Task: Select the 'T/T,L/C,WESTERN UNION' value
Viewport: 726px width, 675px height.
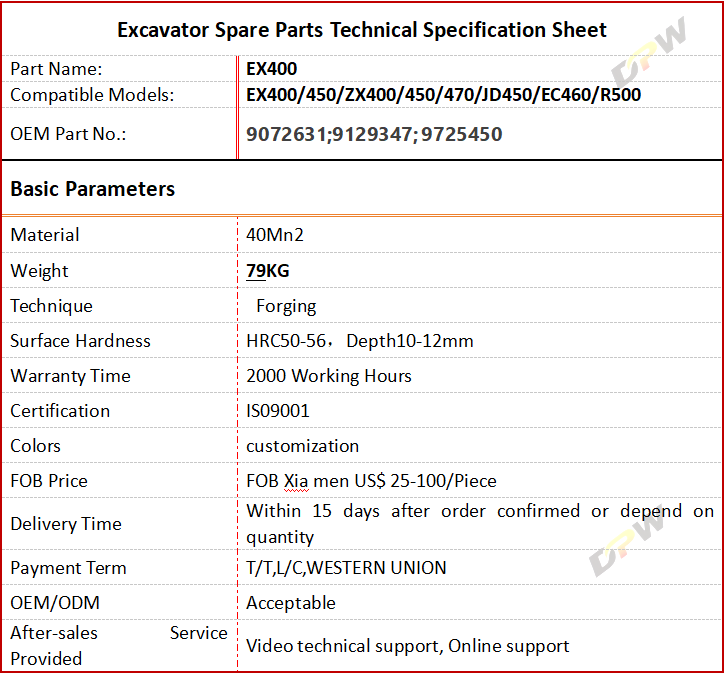Action: click(346, 568)
